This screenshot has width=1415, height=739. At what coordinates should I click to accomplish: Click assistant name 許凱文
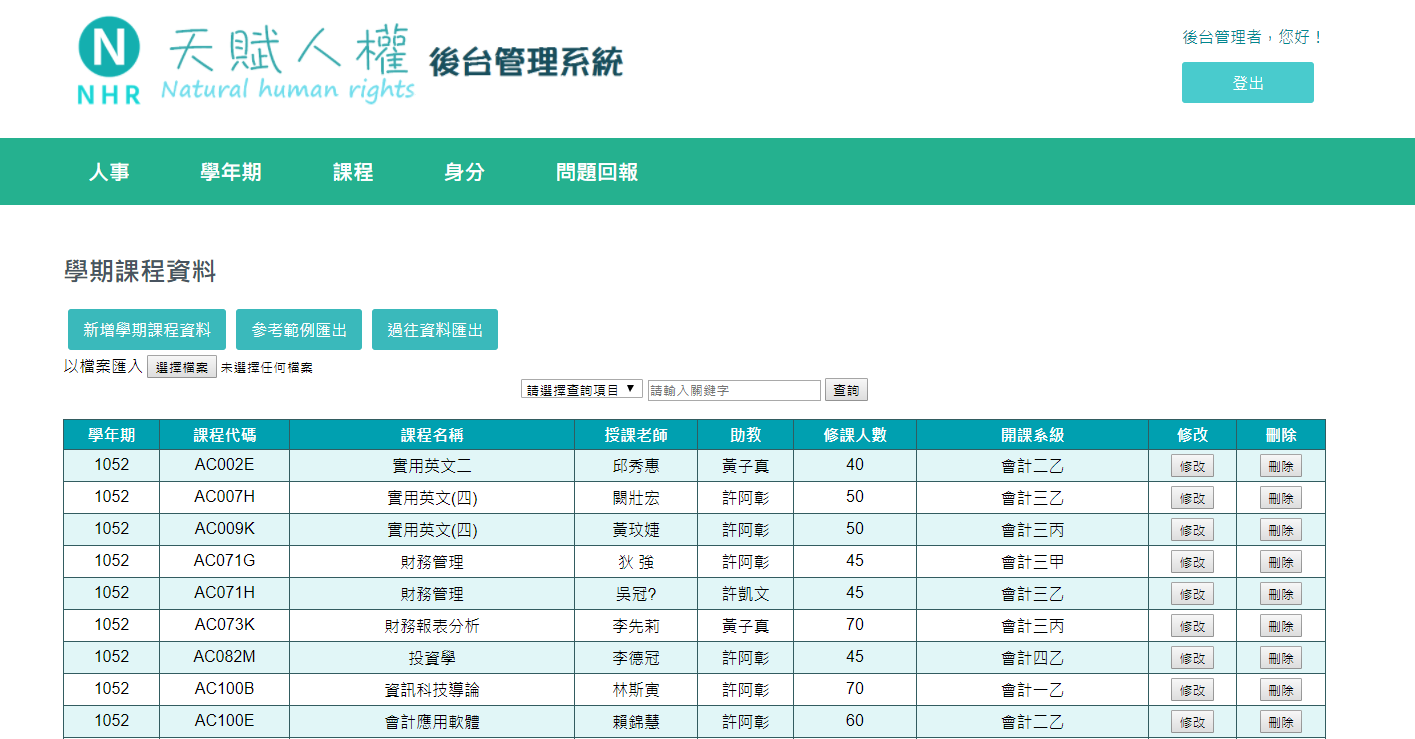(x=746, y=594)
